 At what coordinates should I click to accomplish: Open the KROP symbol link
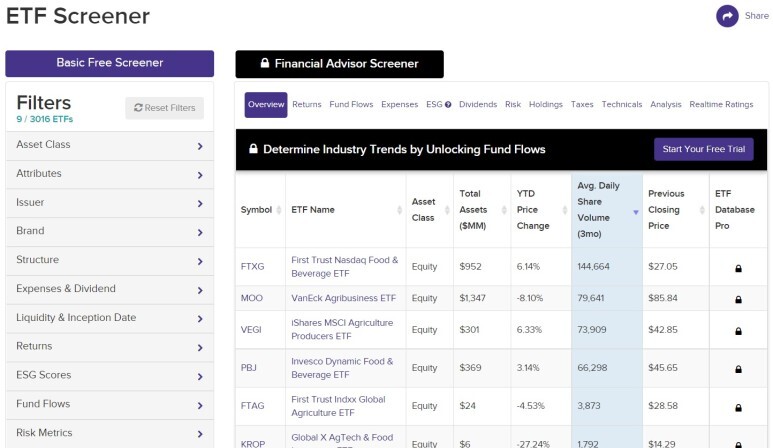click(x=253, y=444)
